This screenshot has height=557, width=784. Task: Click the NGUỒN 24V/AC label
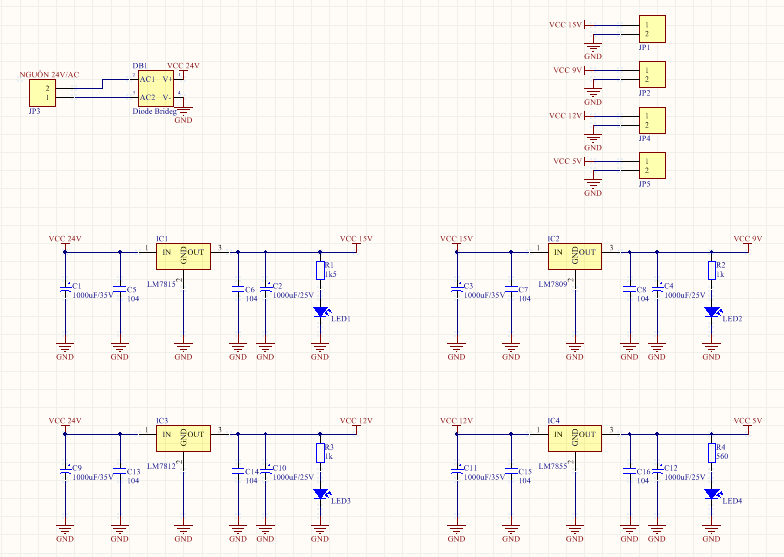coord(50,74)
